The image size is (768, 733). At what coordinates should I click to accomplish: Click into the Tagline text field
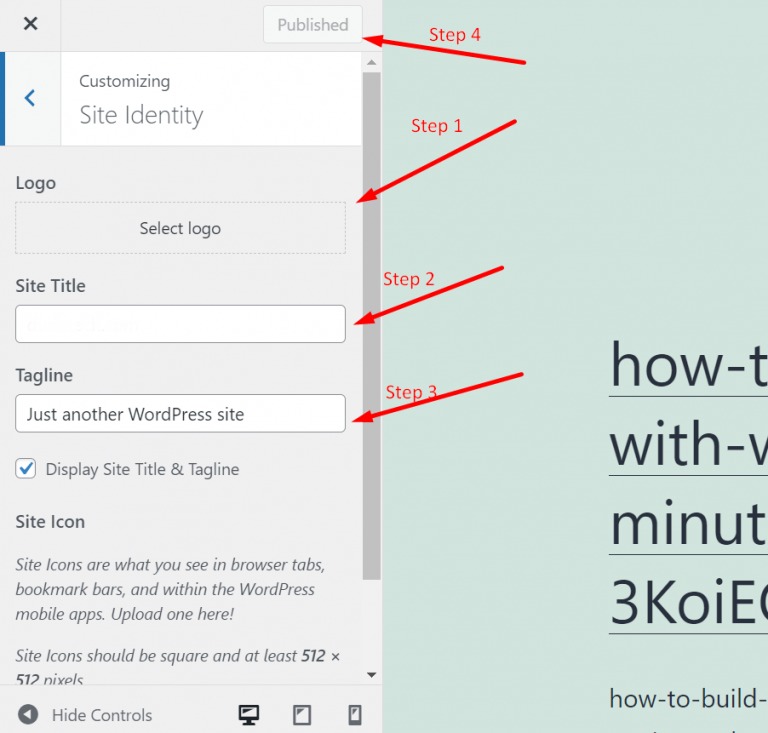[x=180, y=414]
